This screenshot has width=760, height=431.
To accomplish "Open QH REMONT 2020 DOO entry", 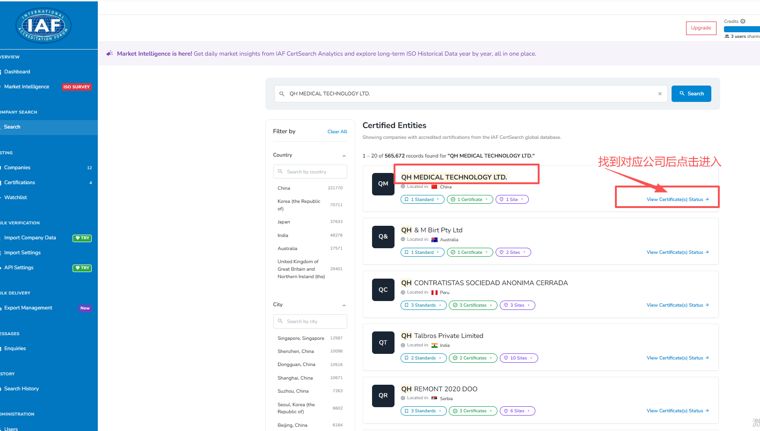I will point(439,389).
